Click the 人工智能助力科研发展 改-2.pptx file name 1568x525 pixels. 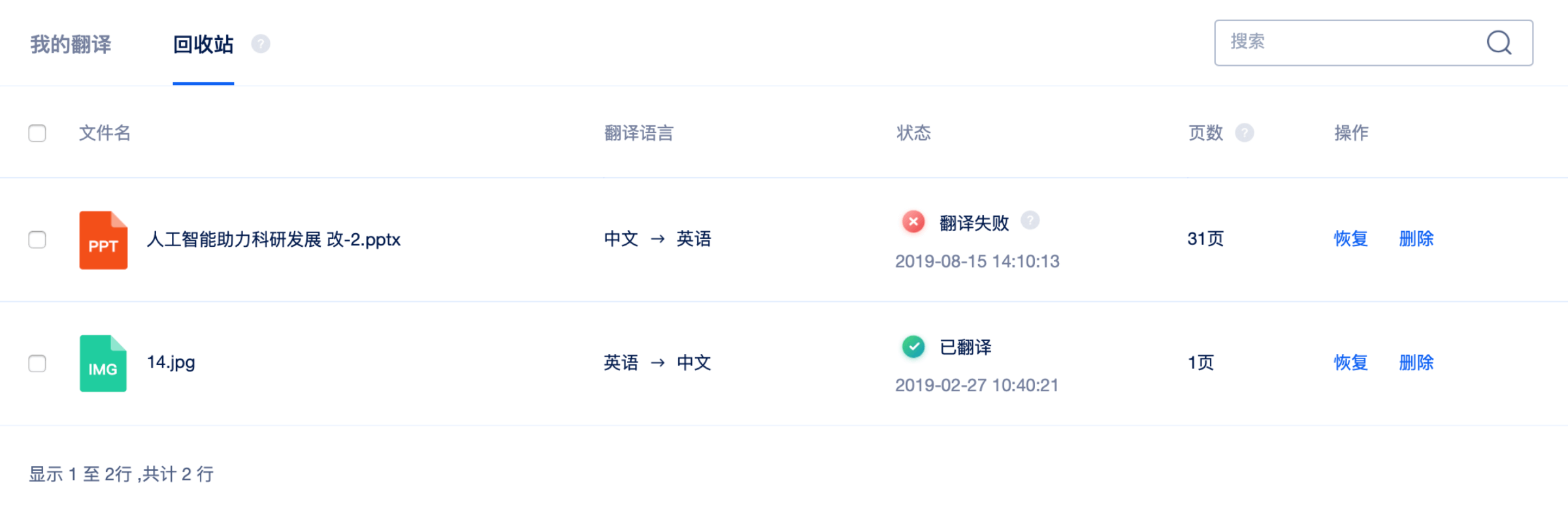coord(273,240)
